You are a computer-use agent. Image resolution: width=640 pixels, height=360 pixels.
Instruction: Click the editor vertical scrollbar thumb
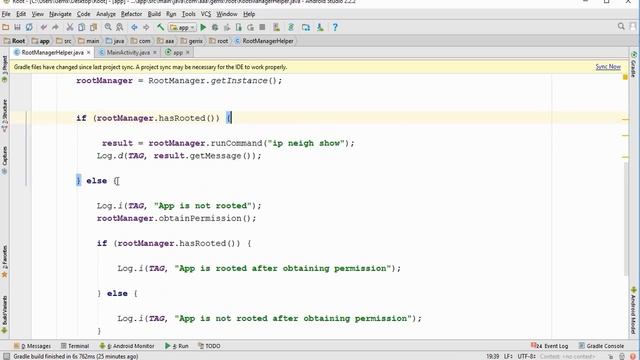click(x=626, y=219)
